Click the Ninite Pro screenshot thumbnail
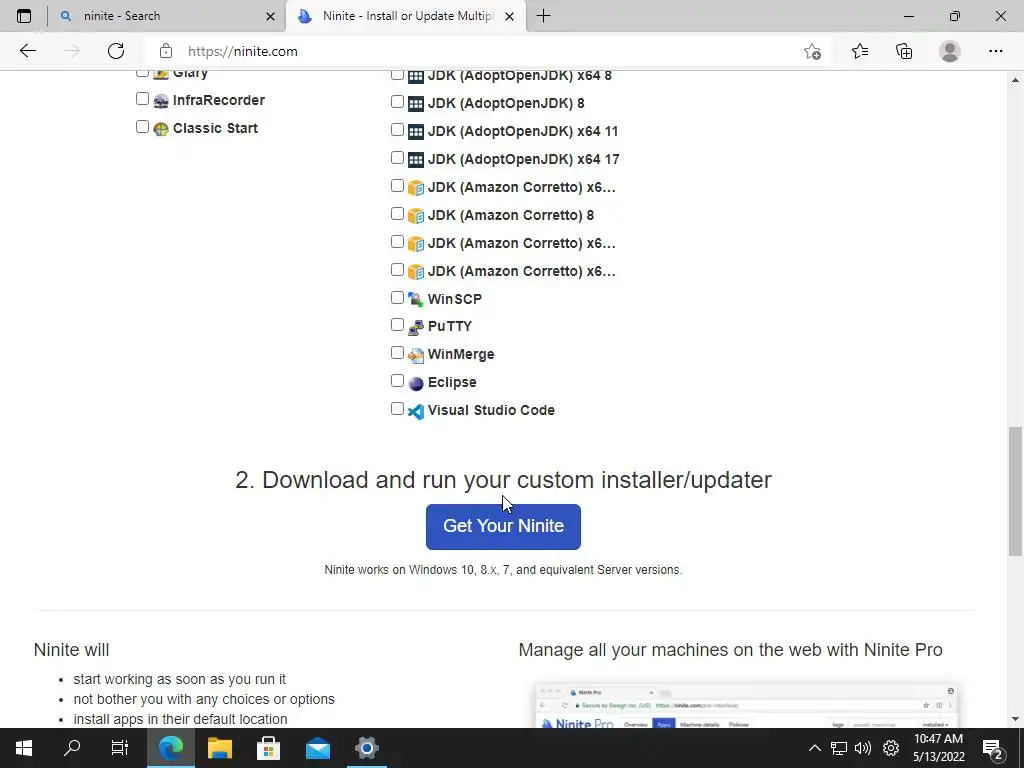This screenshot has width=1024, height=768. click(x=746, y=706)
